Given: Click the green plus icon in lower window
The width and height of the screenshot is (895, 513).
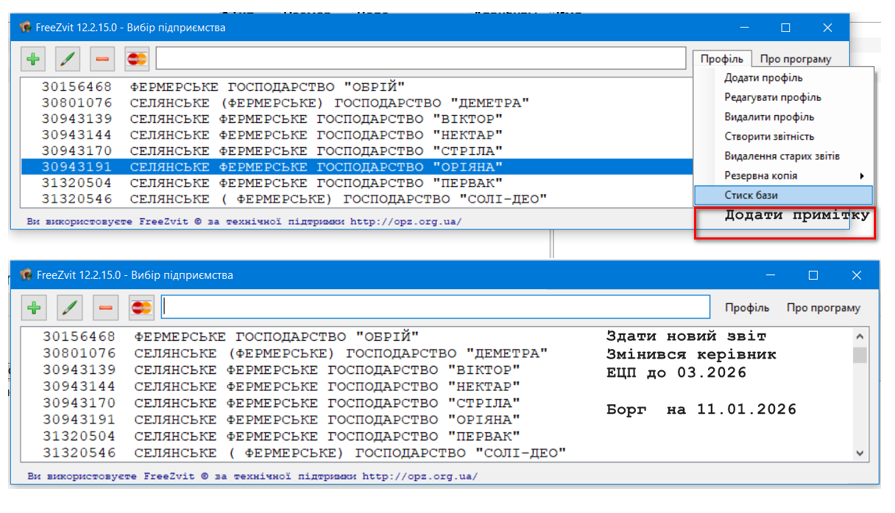Looking at the screenshot, I should 35,307.
